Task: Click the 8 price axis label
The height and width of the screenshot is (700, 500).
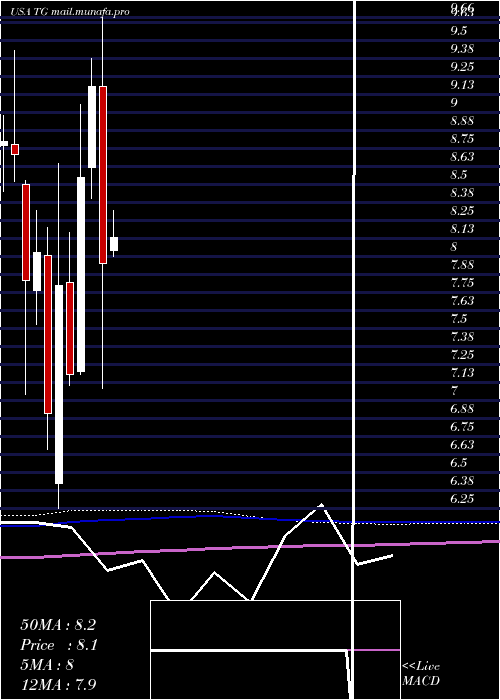Action: tap(454, 247)
